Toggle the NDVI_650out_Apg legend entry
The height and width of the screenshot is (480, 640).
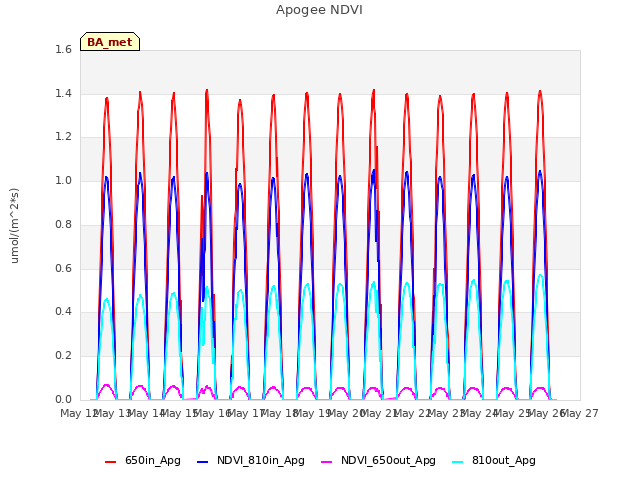point(378,461)
